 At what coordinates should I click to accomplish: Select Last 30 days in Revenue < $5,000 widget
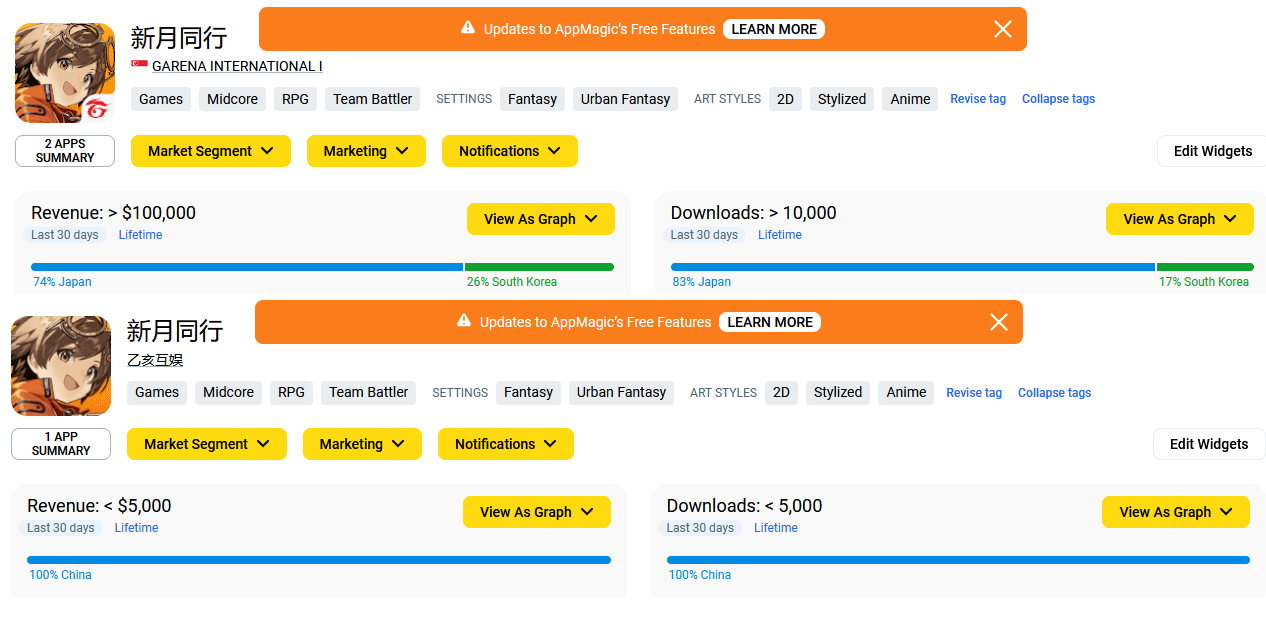[x=61, y=528]
